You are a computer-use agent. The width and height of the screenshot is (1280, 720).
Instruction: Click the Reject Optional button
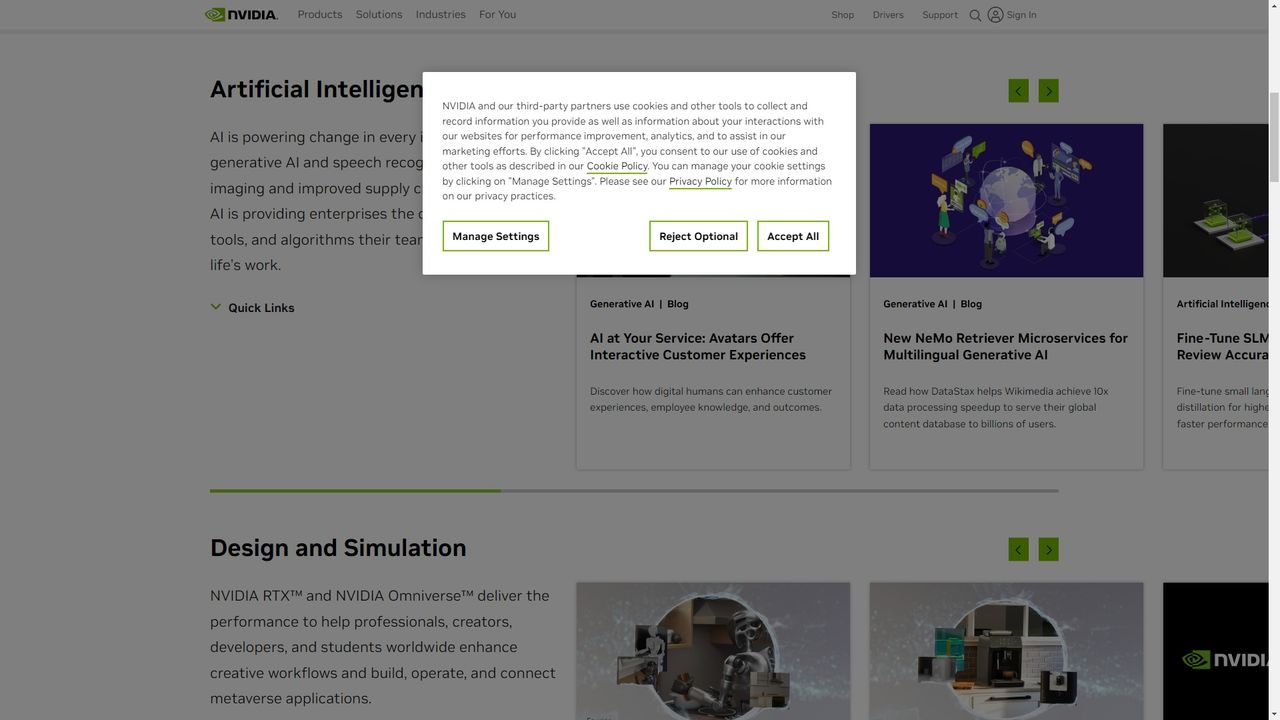[698, 236]
